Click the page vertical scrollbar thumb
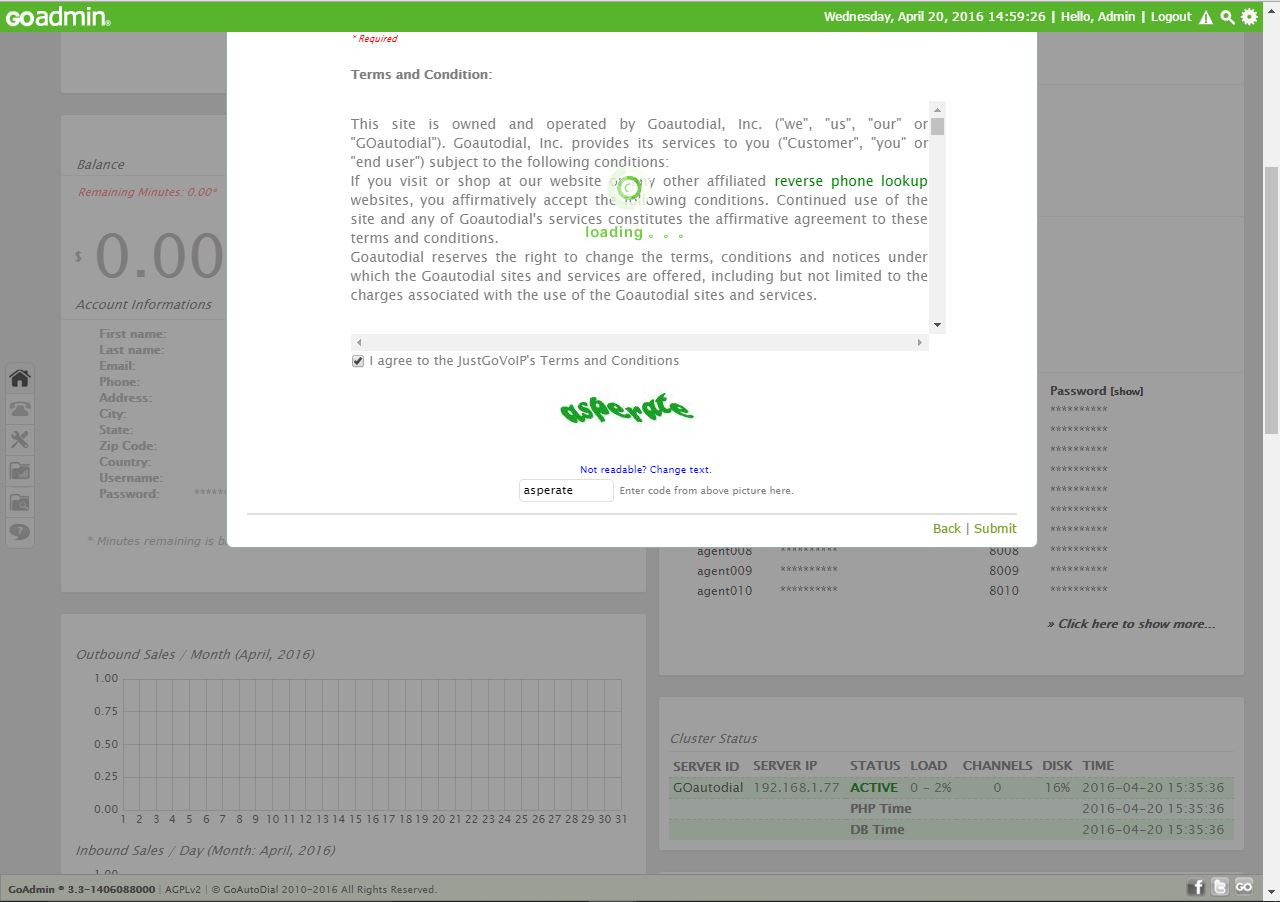The width and height of the screenshot is (1280, 902). 1271,300
